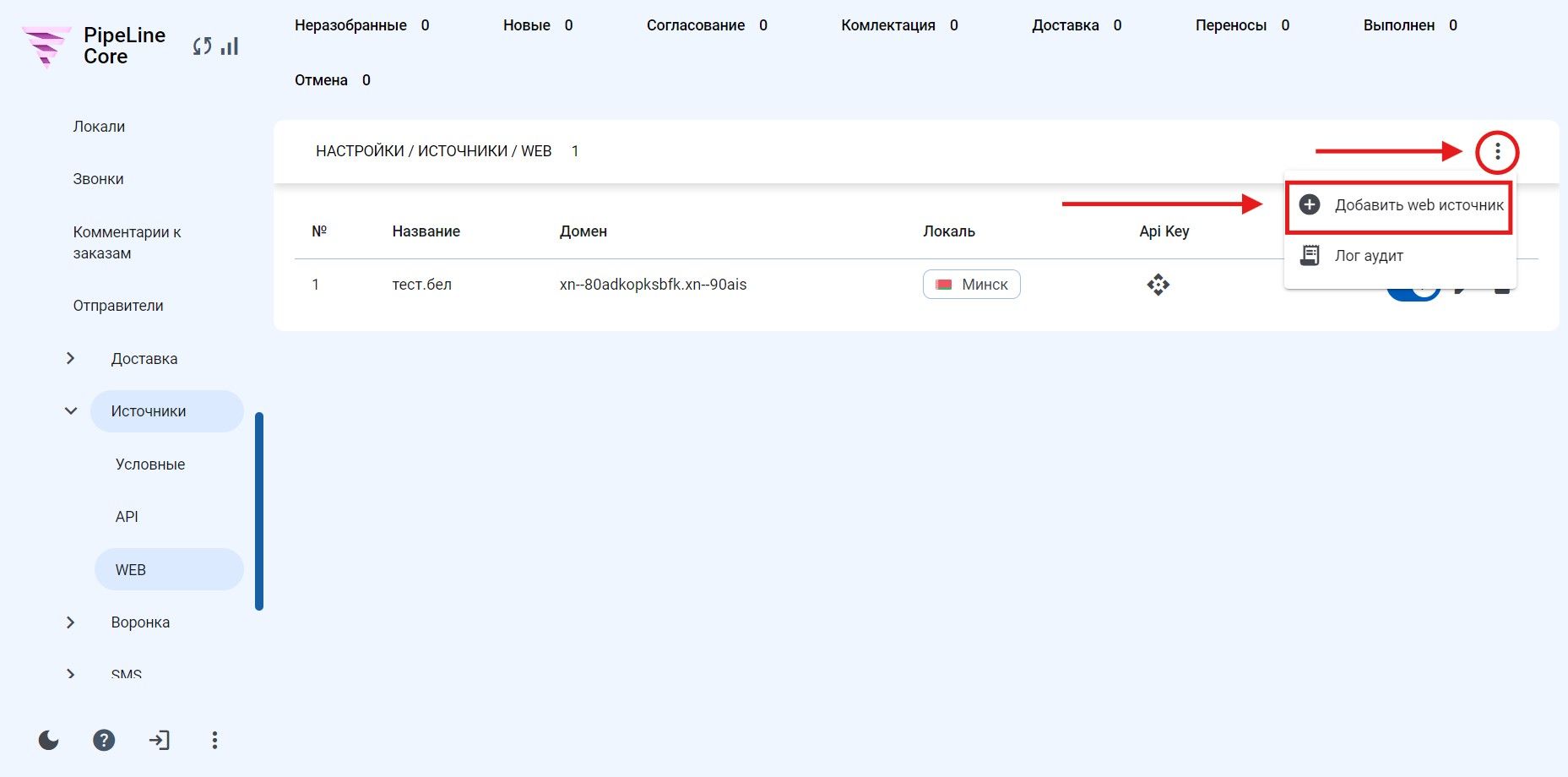Open the statistics bar chart icon
Screen dimensions: 1568x777
[230, 46]
